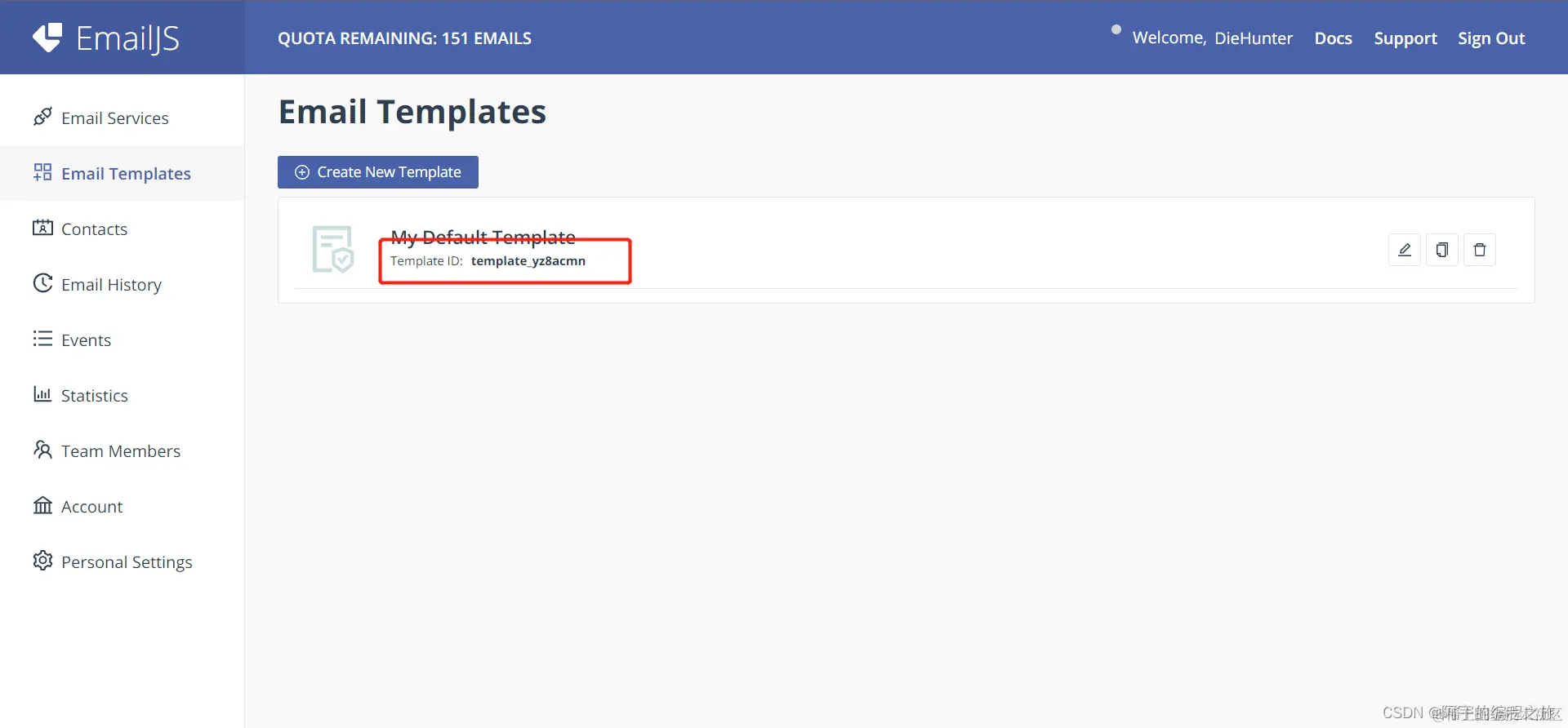Click the Email Services plug icon
Screen dimensions: 1568x728
click(x=42, y=117)
